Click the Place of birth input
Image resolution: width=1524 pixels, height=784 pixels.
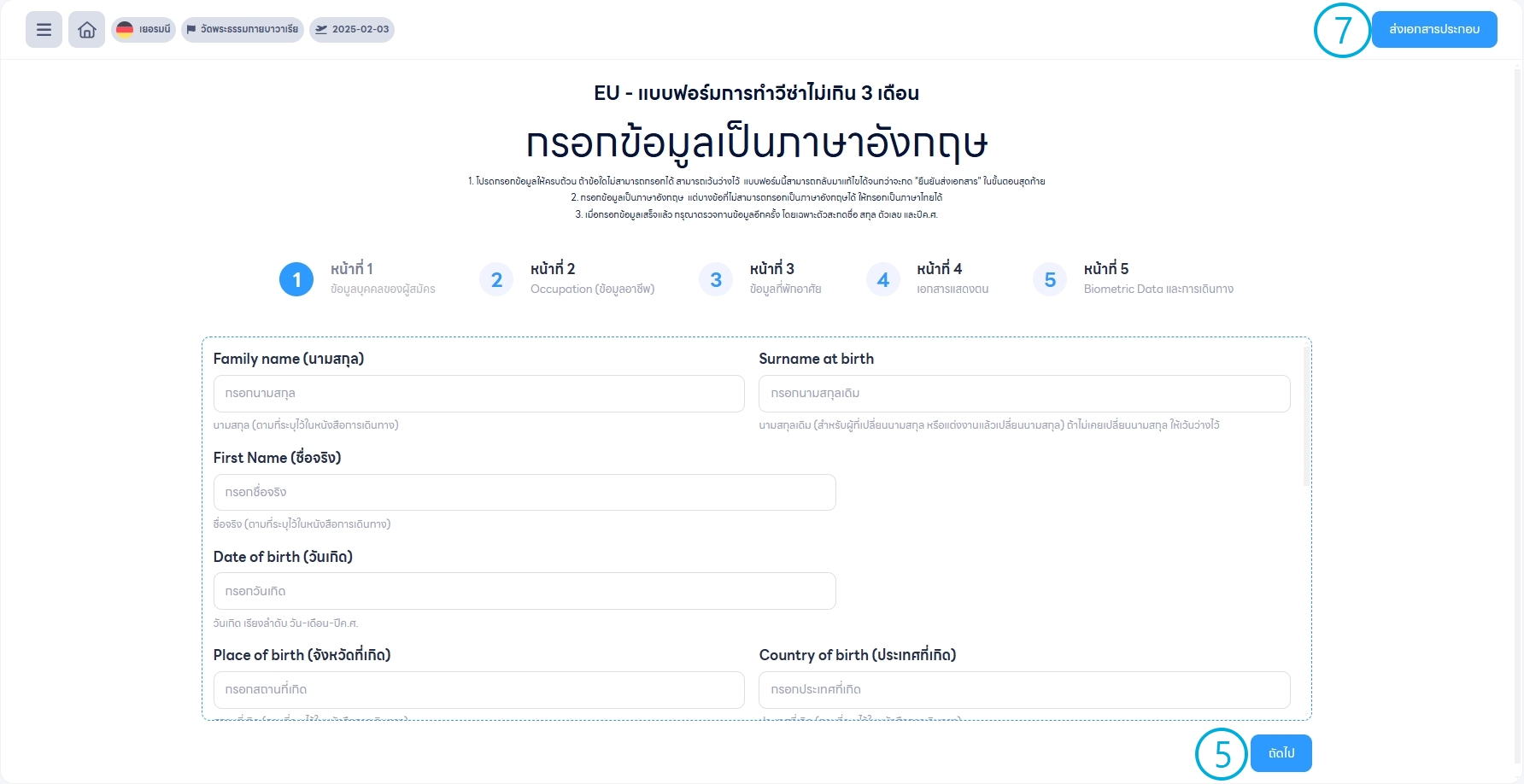coord(478,690)
